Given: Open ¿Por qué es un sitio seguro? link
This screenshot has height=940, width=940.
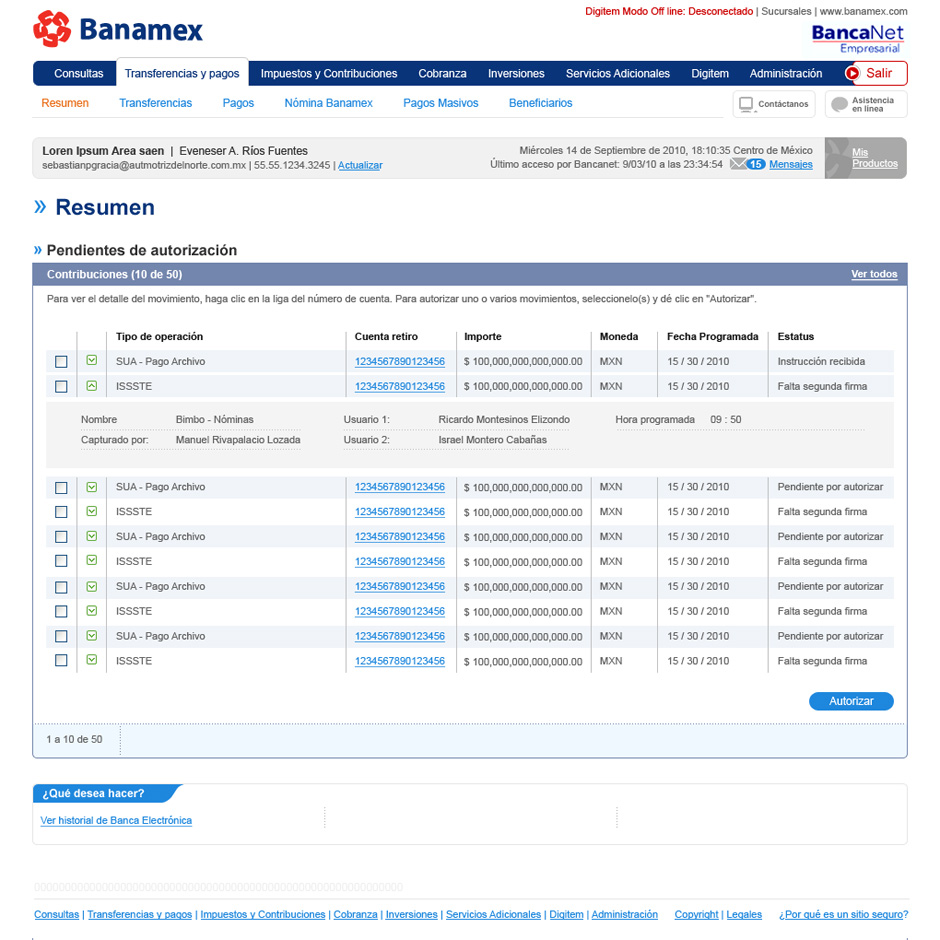Looking at the screenshot, I should (x=843, y=914).
